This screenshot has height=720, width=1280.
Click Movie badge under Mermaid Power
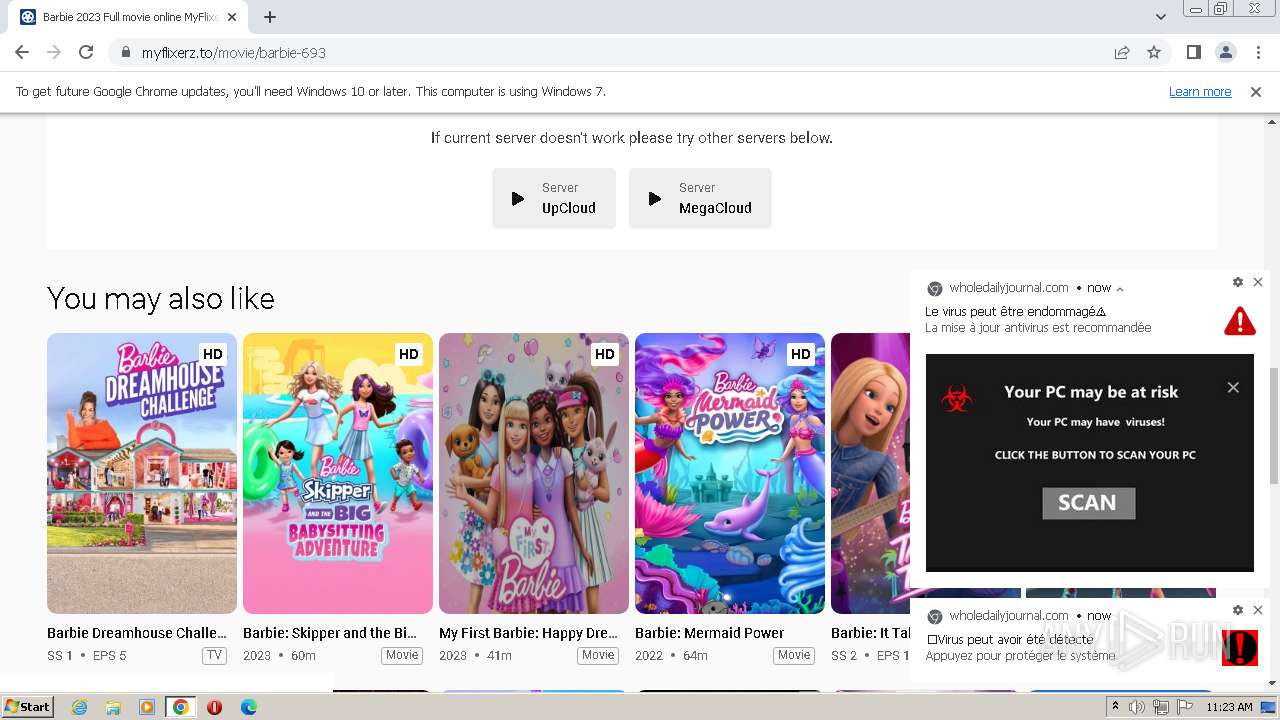tap(794, 655)
